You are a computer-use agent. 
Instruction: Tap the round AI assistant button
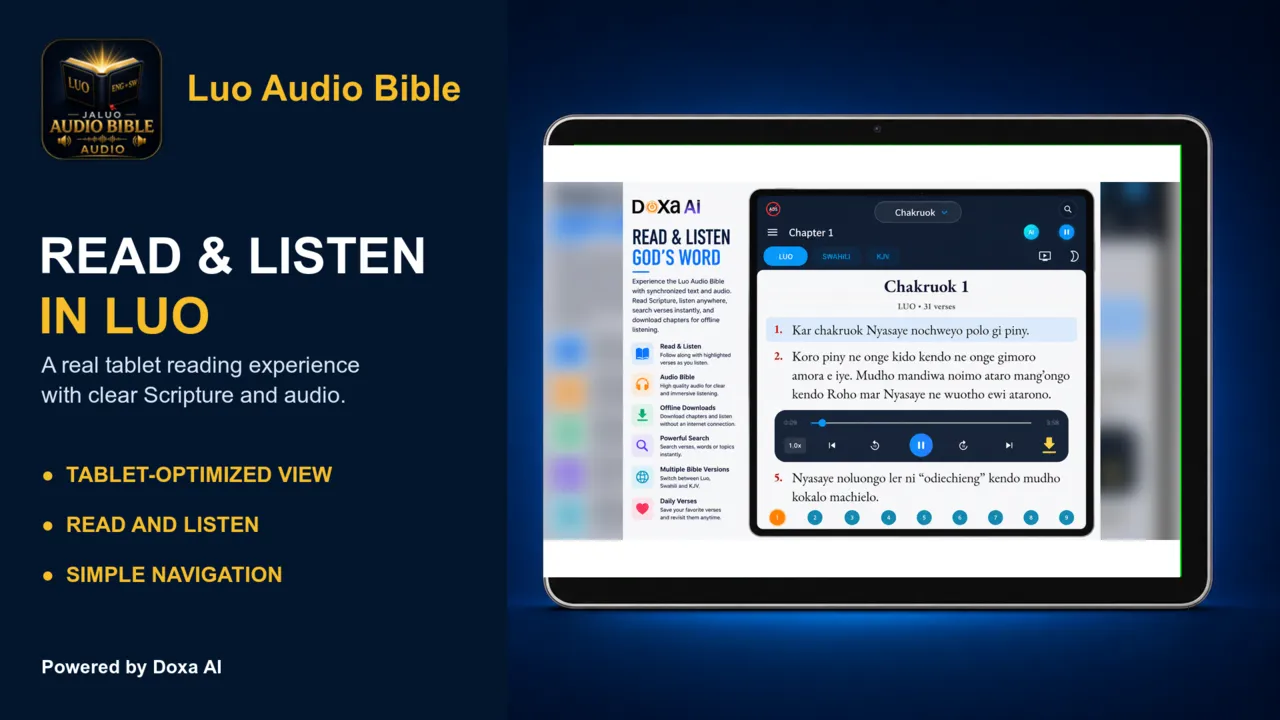[x=1031, y=232]
